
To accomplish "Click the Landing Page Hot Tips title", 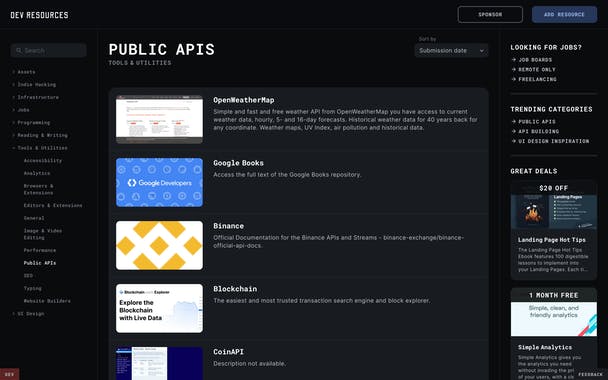I will pyautogui.click(x=552, y=240).
